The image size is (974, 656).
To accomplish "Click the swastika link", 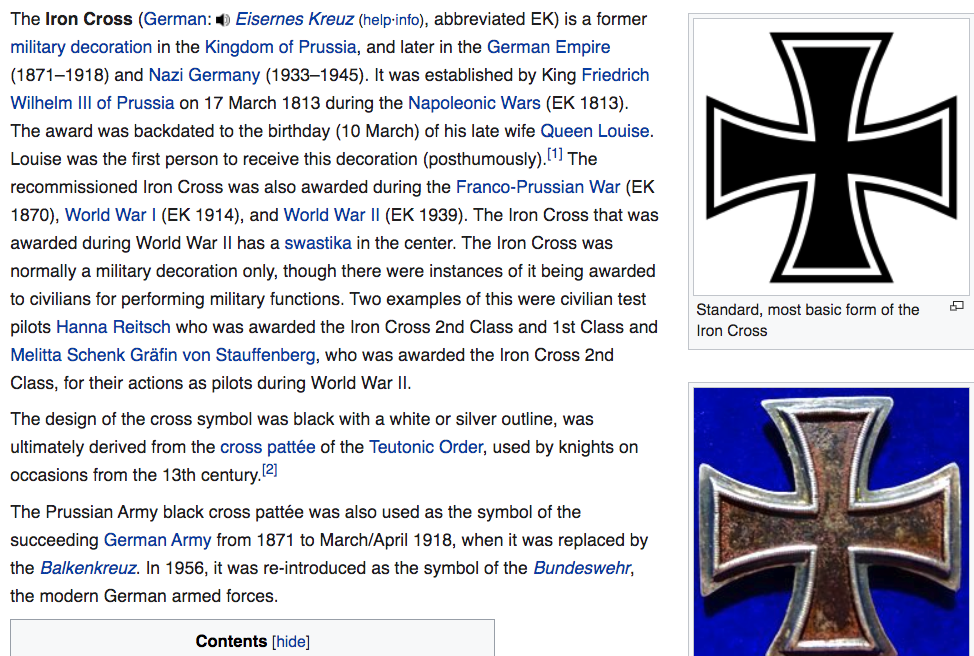I will coord(318,243).
